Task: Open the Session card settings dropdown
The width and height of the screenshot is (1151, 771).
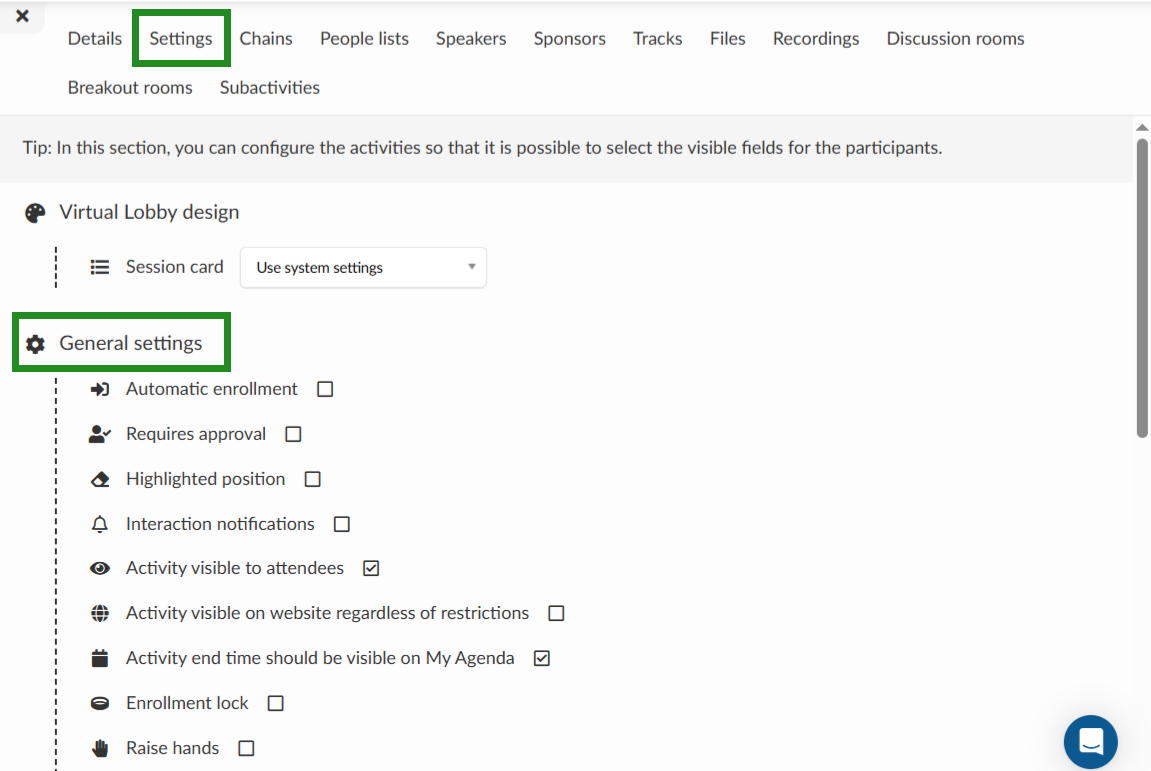Action: coord(363,267)
